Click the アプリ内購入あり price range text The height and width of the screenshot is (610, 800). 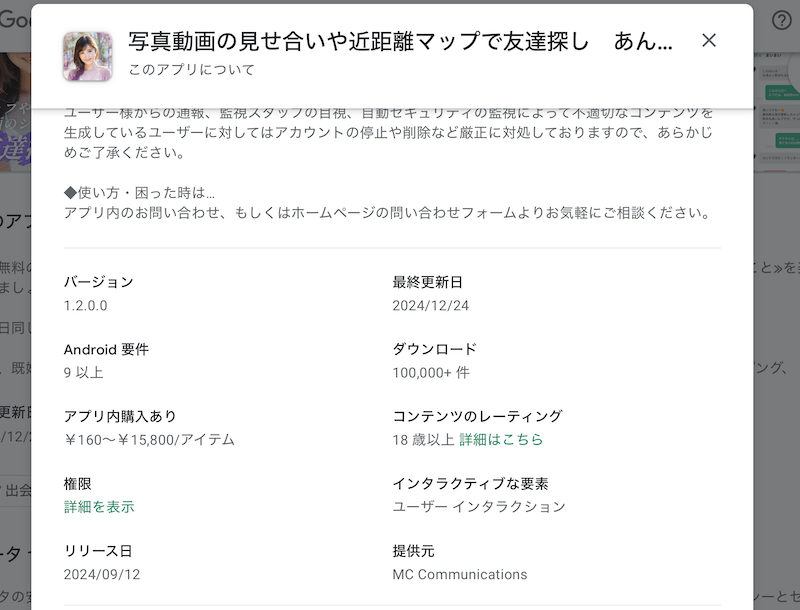tap(149, 439)
